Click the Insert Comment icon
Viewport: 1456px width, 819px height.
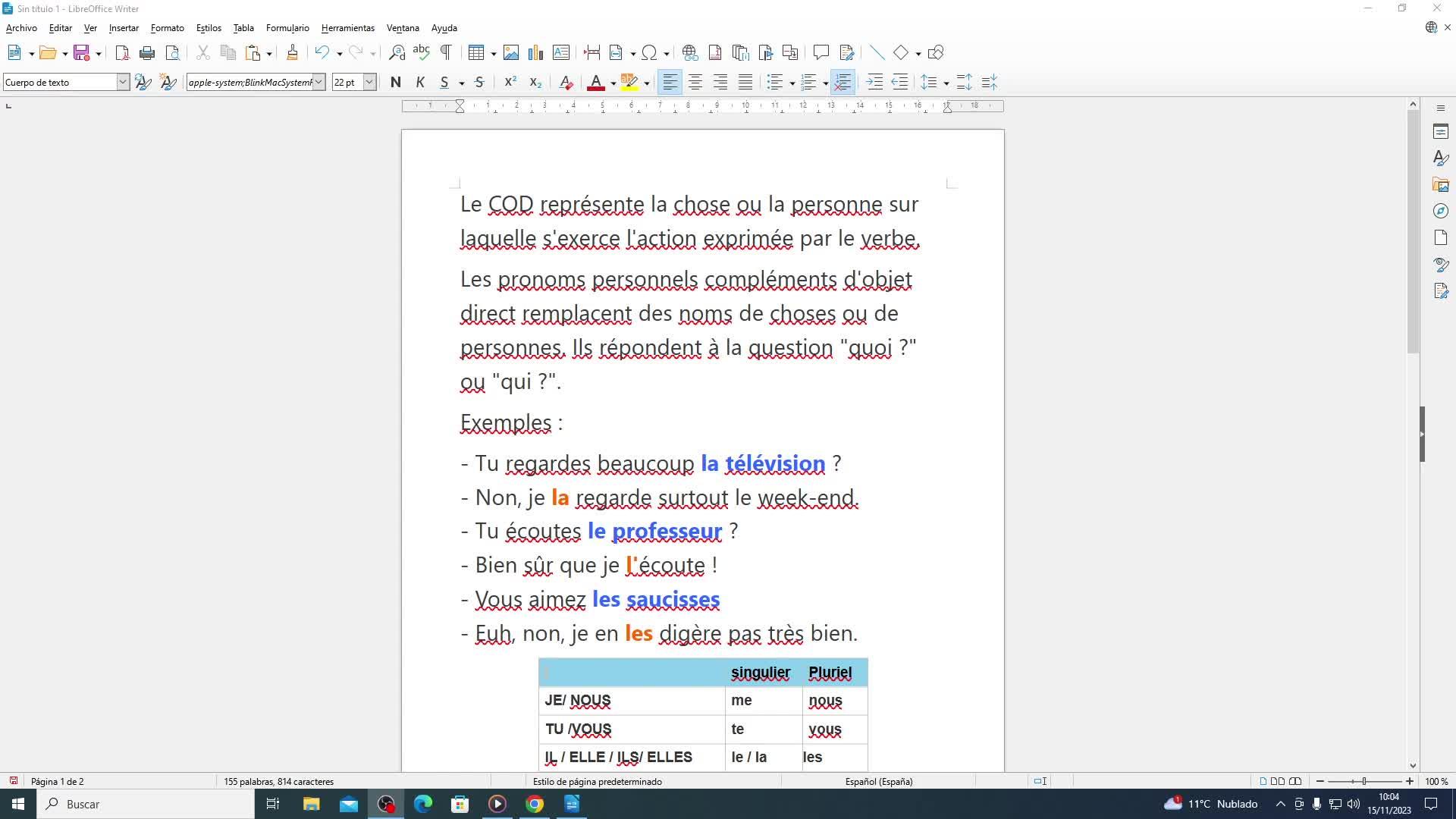tap(821, 53)
